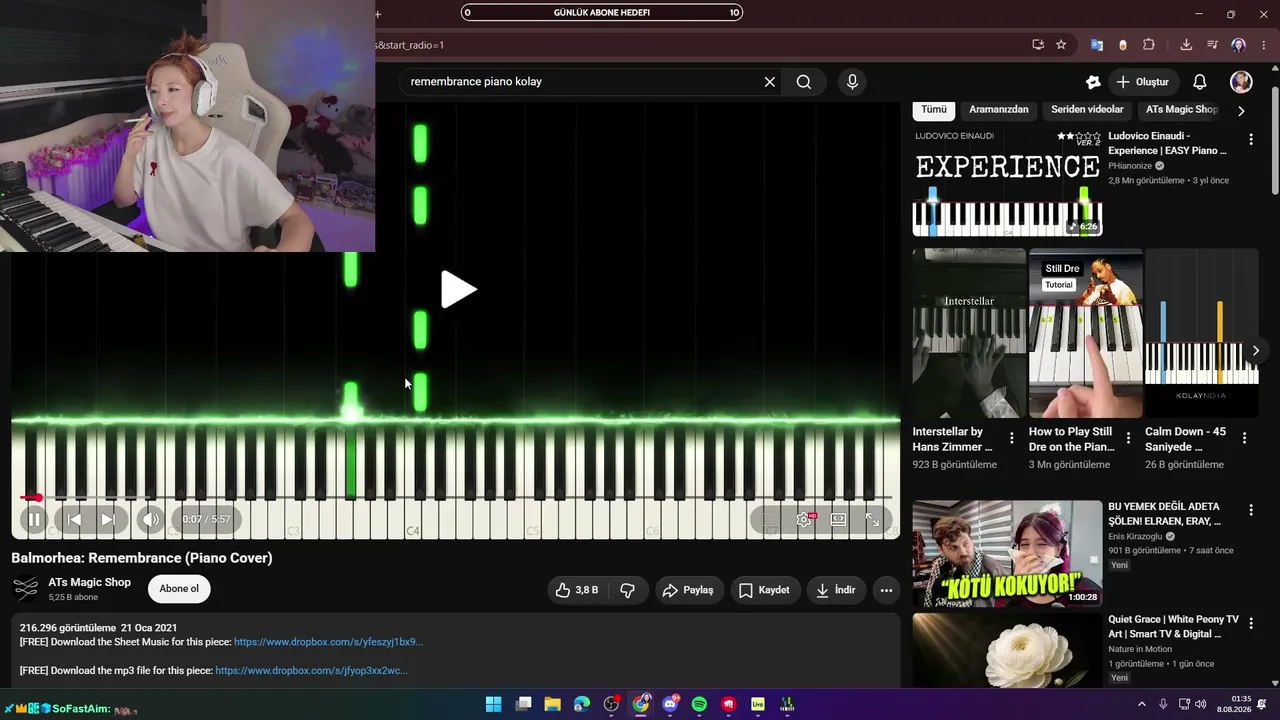The width and height of the screenshot is (1280, 720).
Task: Switch to theater mode in the player
Action: (838, 519)
